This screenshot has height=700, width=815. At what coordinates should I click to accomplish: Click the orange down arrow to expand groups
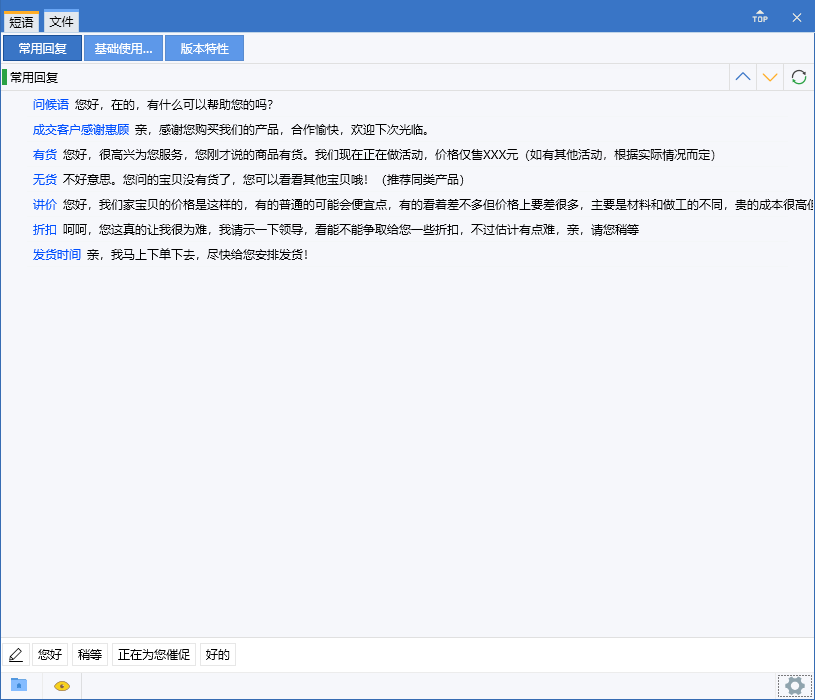tap(770, 77)
